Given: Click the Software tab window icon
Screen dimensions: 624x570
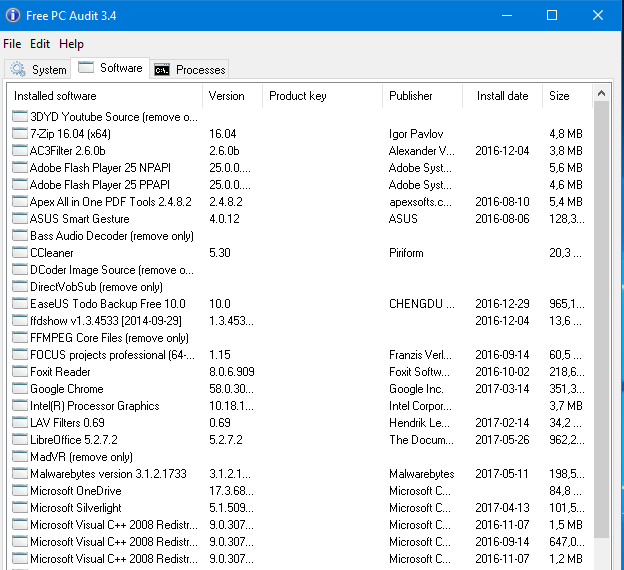Looking at the screenshot, I should 86,67.
